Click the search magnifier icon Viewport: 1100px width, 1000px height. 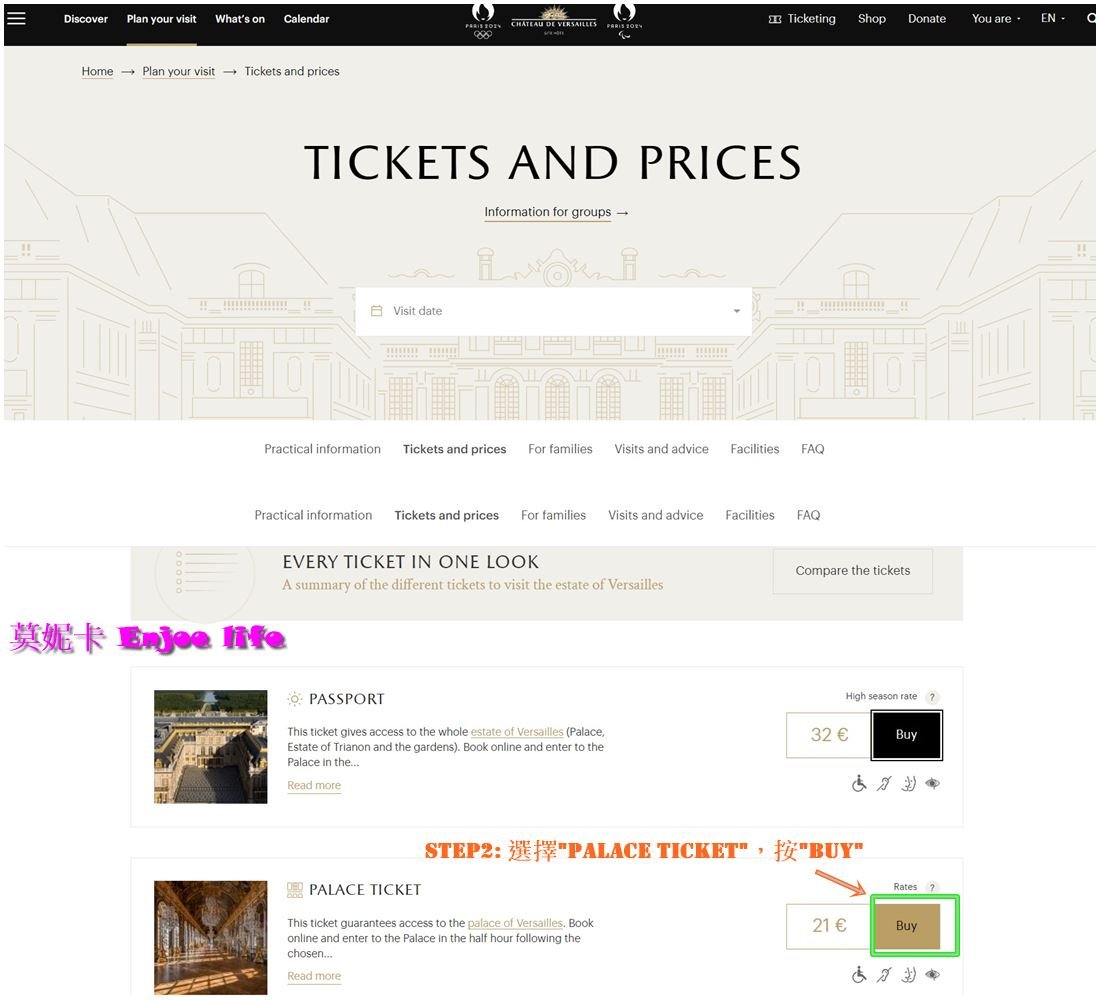point(1091,18)
